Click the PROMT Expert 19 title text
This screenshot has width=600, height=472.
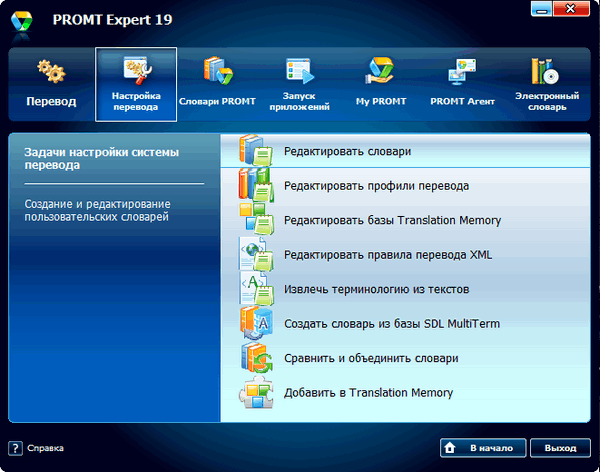point(112,20)
